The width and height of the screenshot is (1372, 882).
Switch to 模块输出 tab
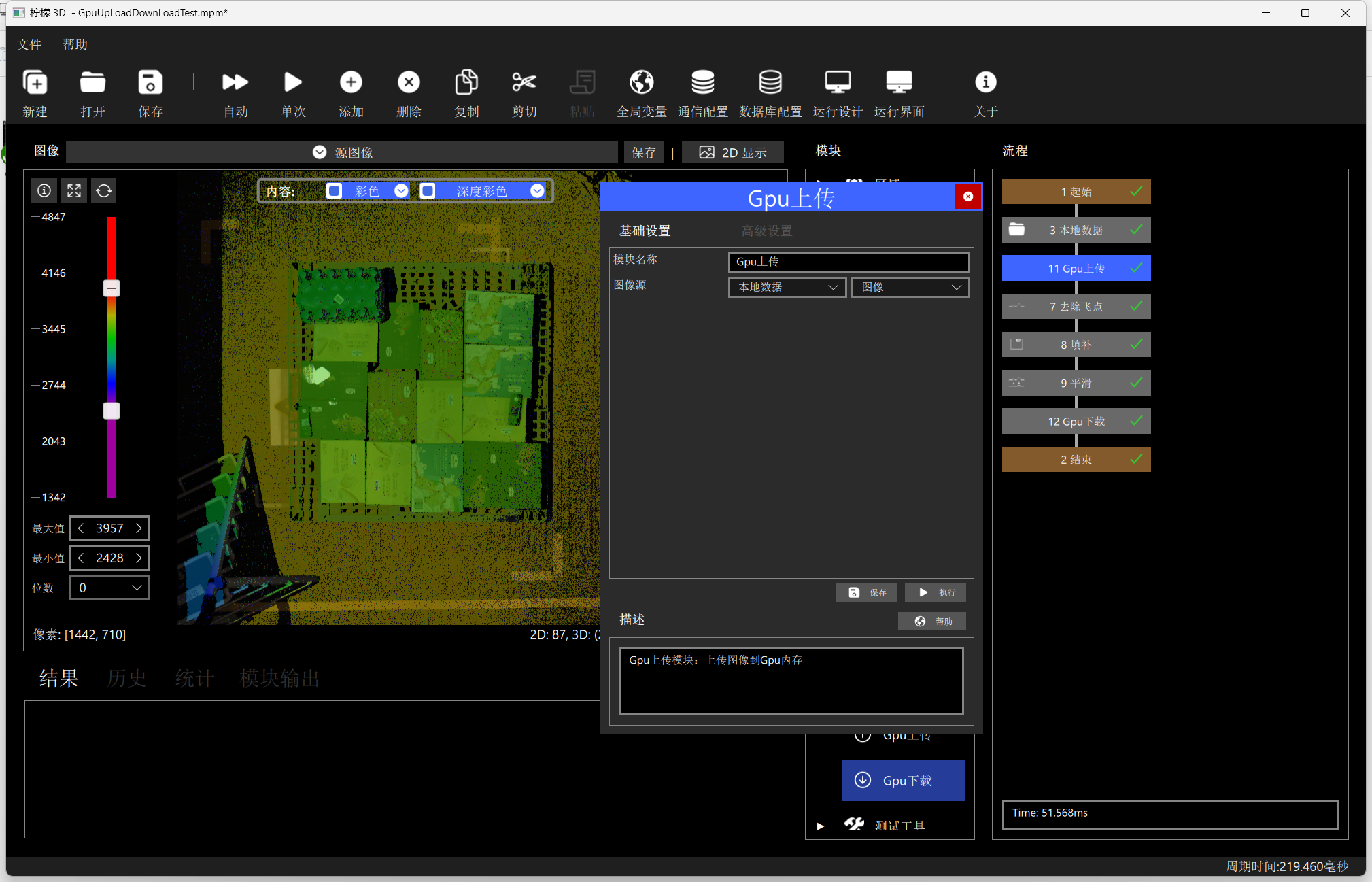tap(279, 679)
